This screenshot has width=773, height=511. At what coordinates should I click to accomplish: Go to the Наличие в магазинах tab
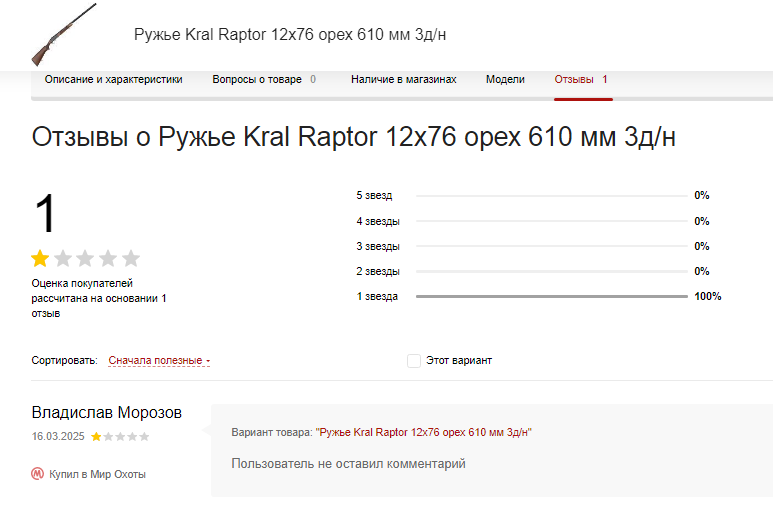click(x=403, y=80)
